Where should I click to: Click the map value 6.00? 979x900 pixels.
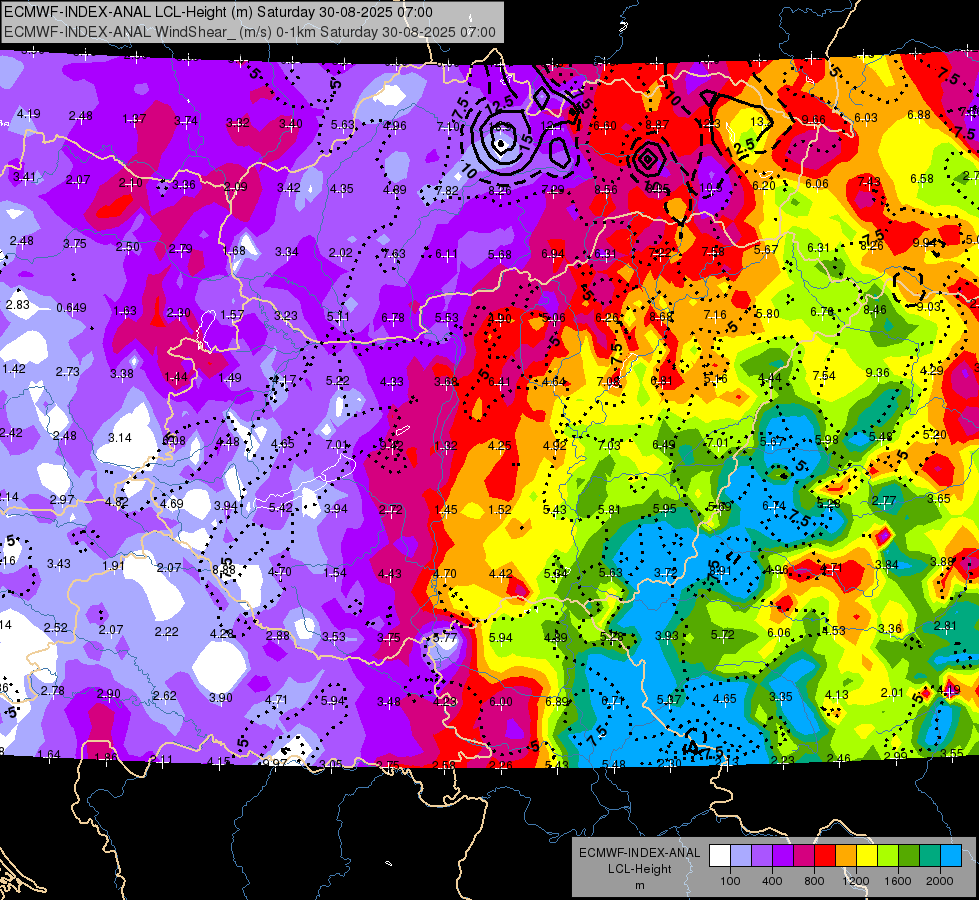(x=501, y=701)
